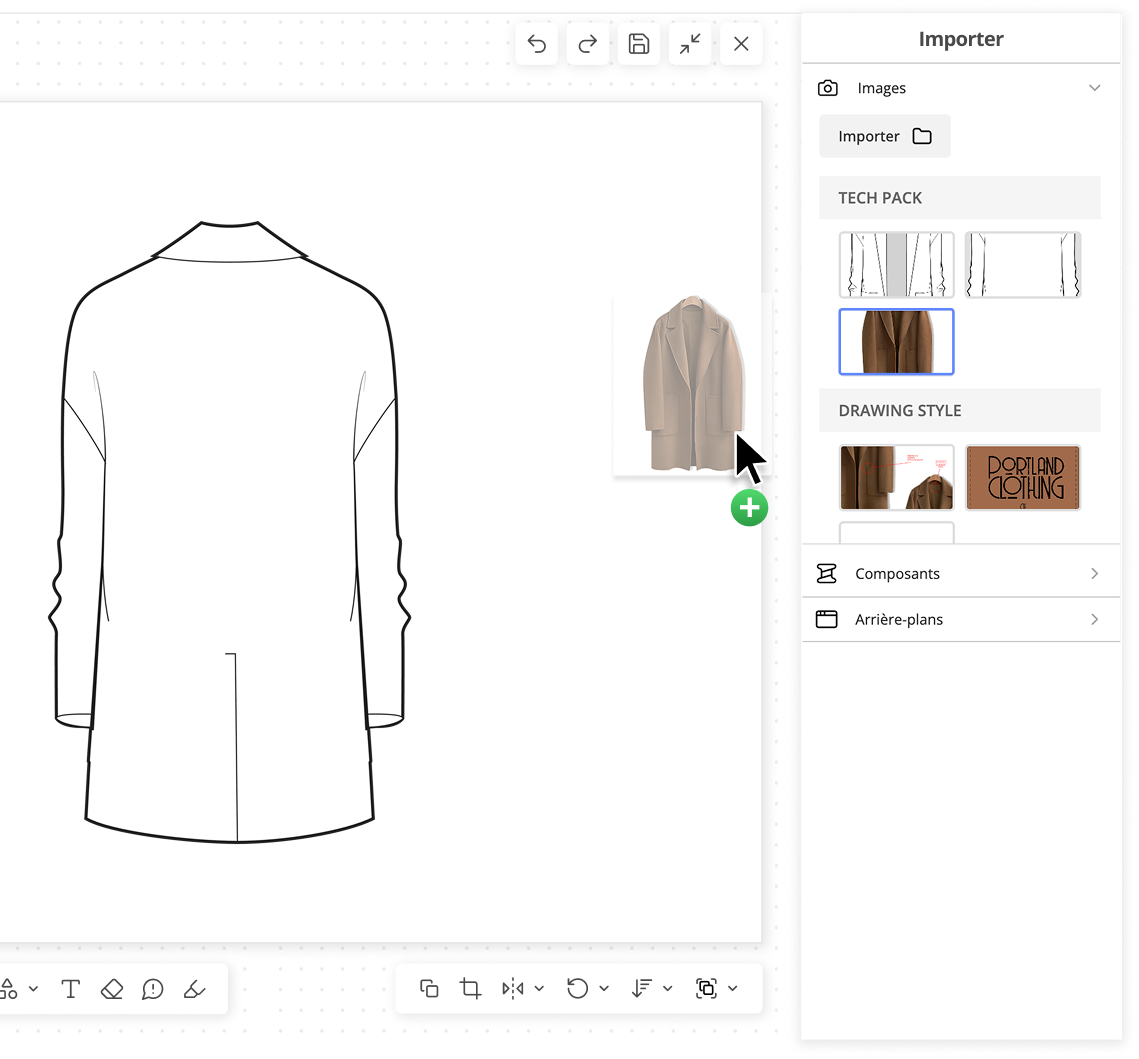This screenshot has width=1139, height=1059.
Task: Click the redo arrow icon
Action: [x=588, y=44]
